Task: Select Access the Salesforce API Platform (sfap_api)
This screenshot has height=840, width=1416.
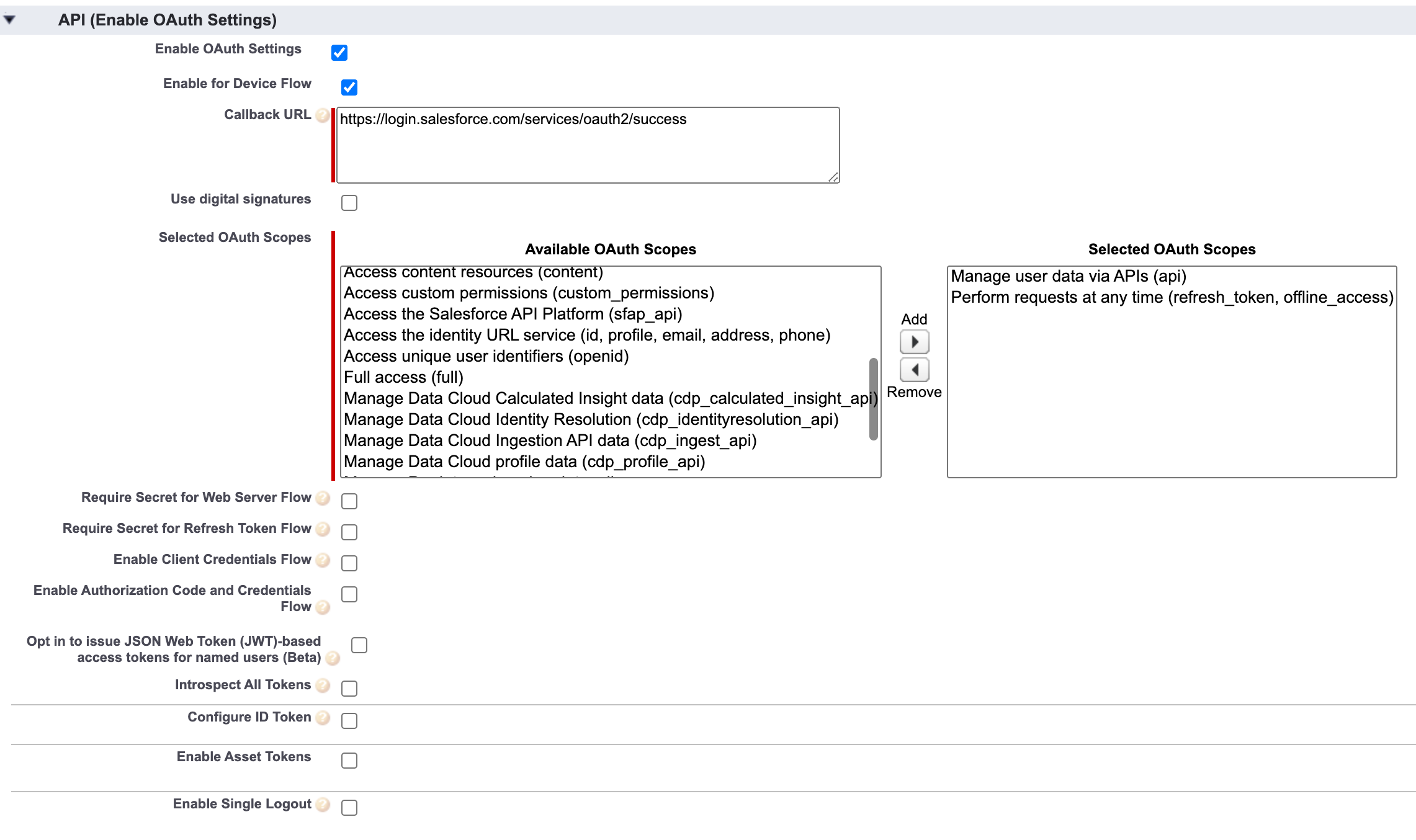Action: click(513, 314)
